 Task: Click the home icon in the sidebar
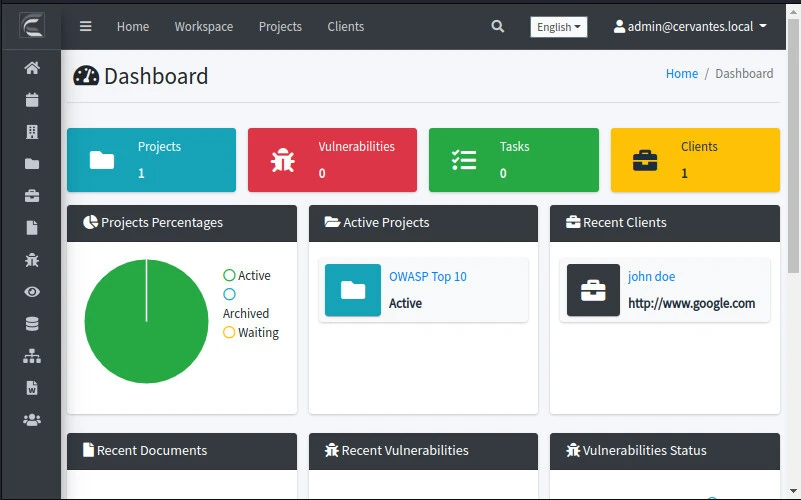pos(32,68)
